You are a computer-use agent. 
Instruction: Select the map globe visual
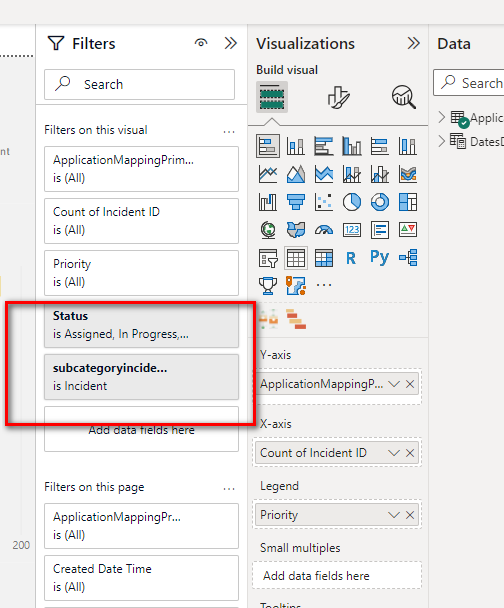click(x=268, y=230)
